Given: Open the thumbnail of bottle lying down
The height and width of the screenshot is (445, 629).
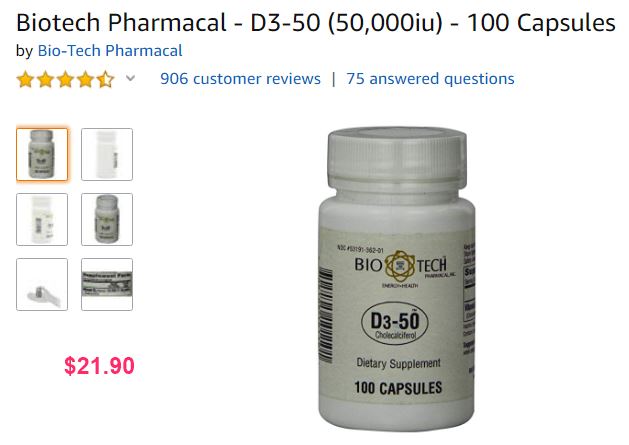Looking at the screenshot, I should tap(42, 284).
